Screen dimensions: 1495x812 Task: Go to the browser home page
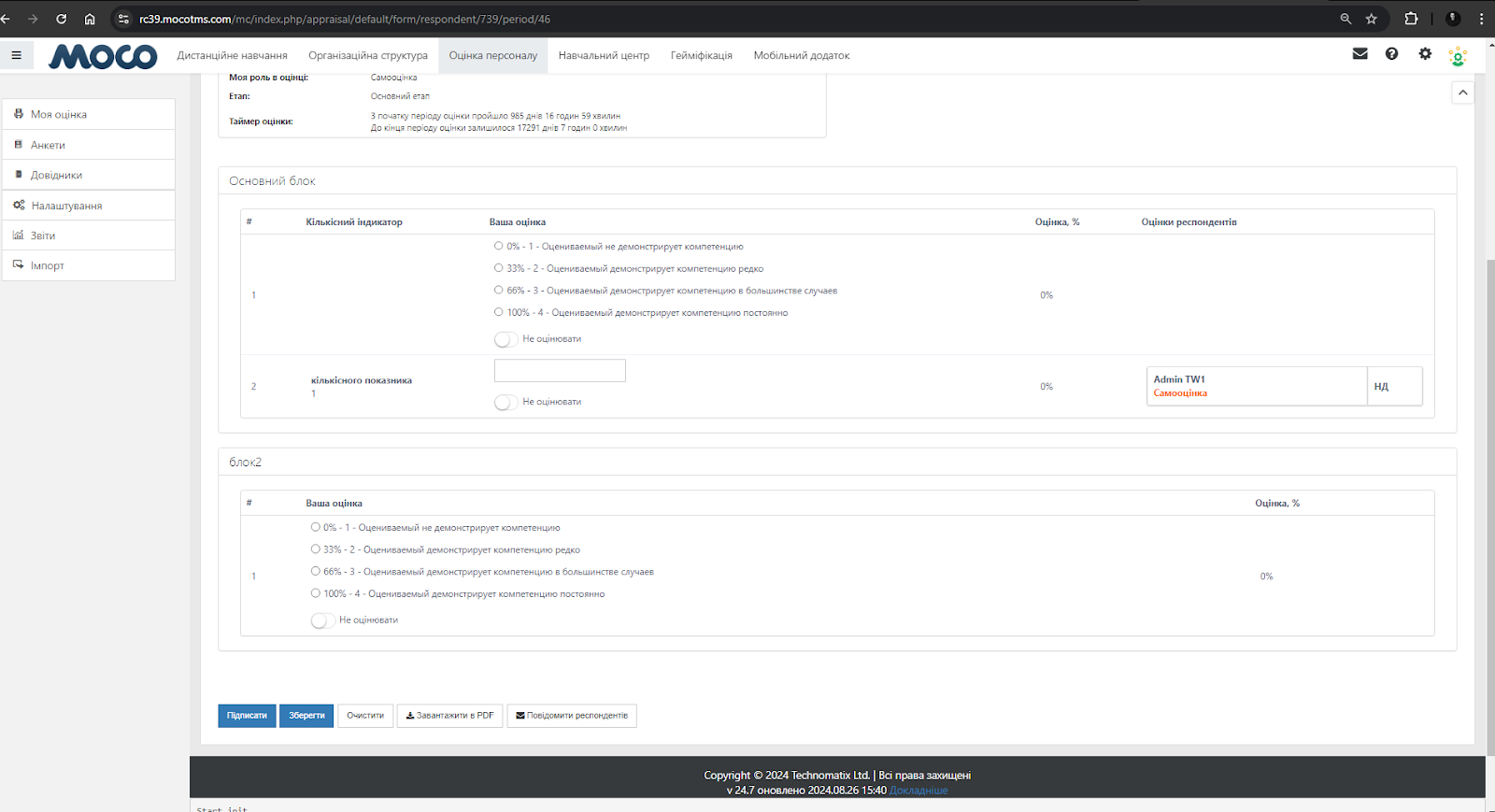click(90, 19)
